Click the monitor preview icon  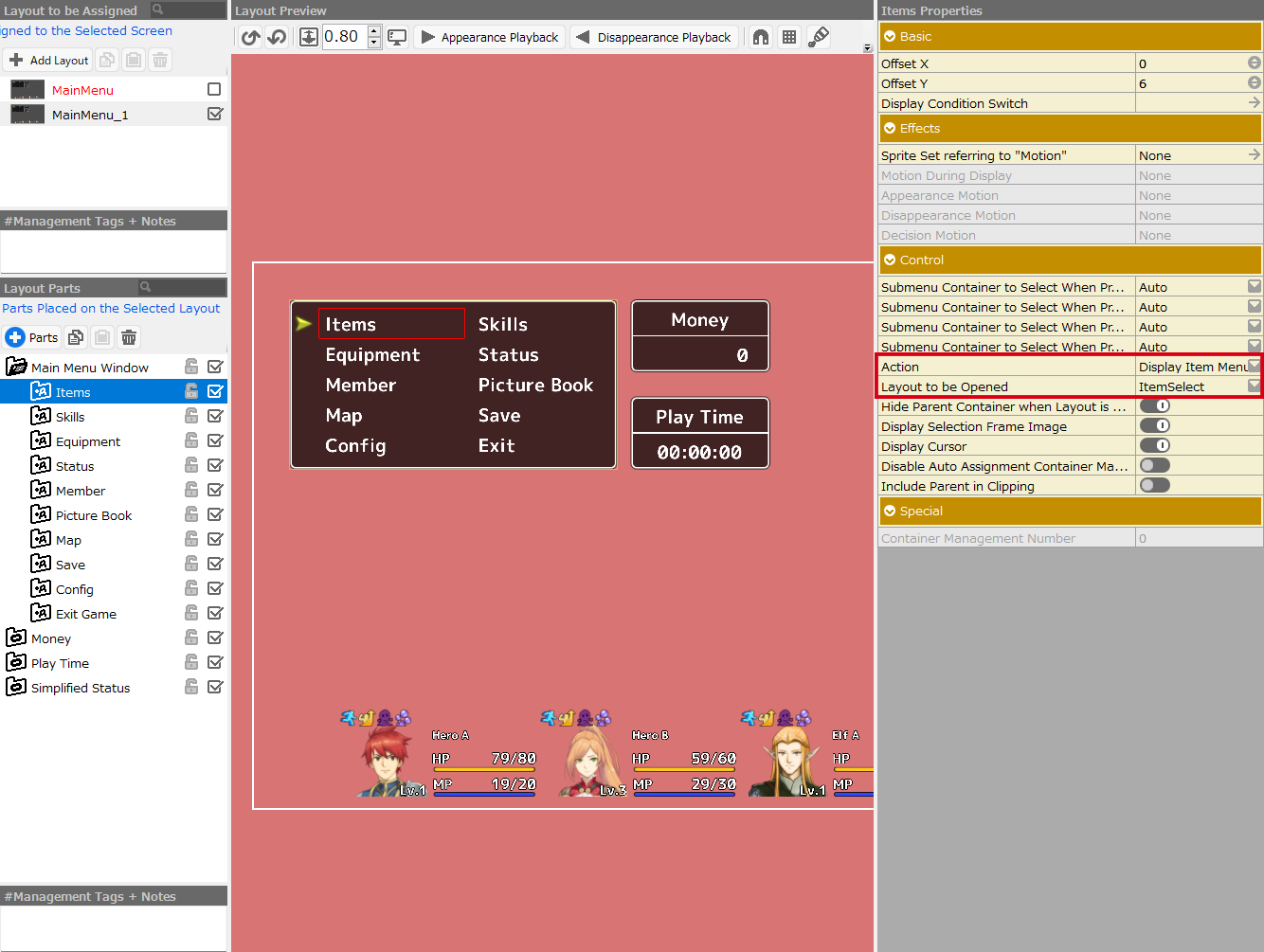coord(398,37)
